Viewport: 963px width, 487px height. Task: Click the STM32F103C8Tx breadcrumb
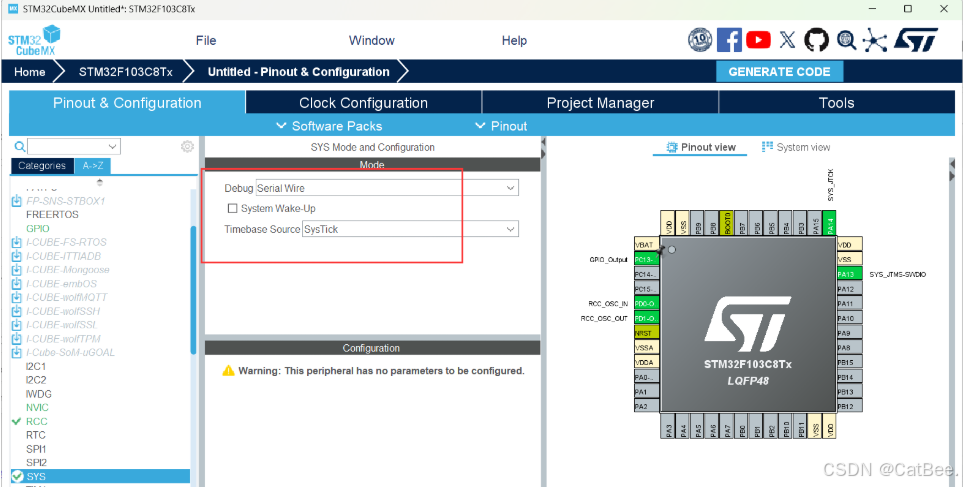coord(125,72)
